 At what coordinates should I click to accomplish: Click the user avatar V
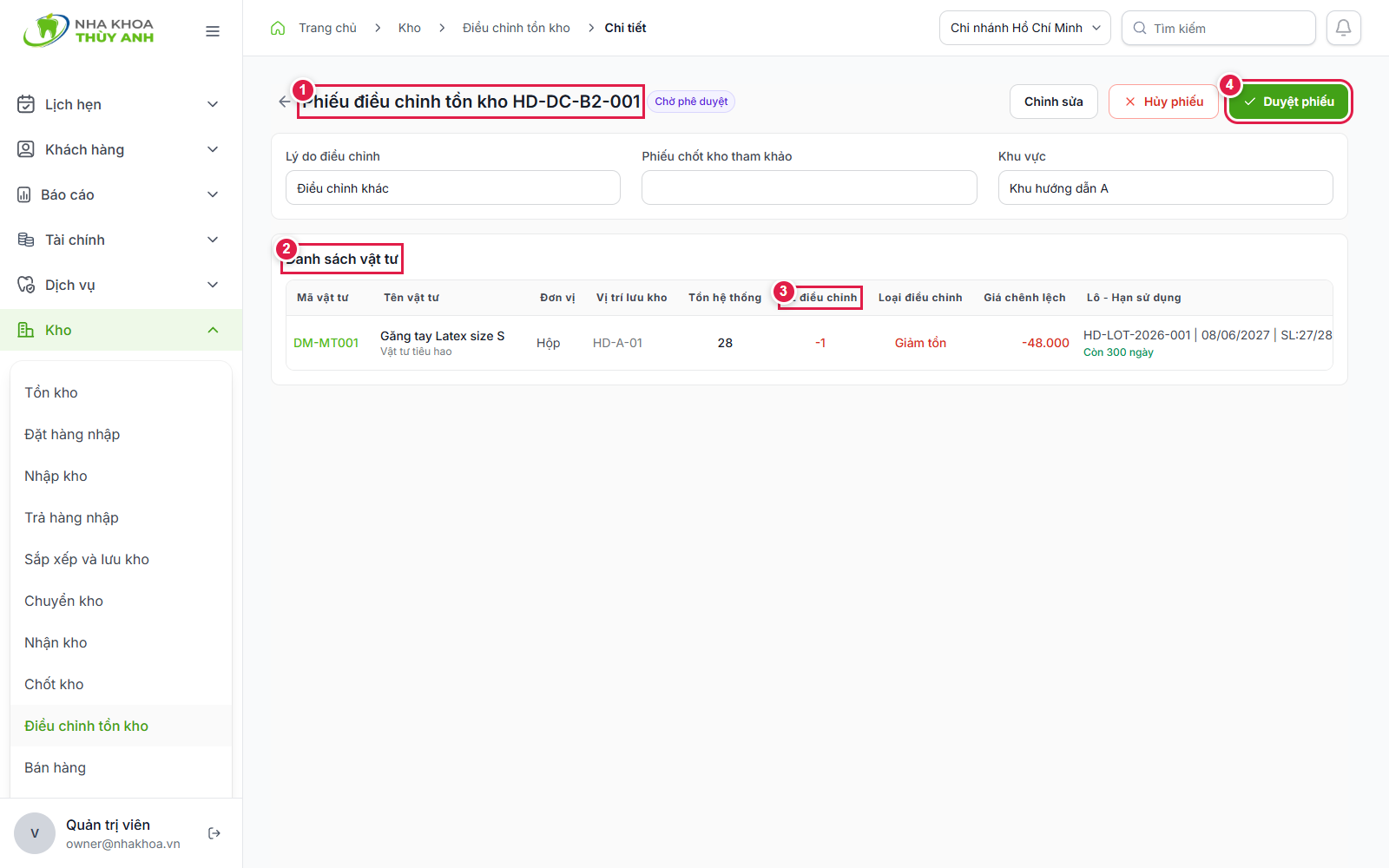pyautogui.click(x=35, y=833)
